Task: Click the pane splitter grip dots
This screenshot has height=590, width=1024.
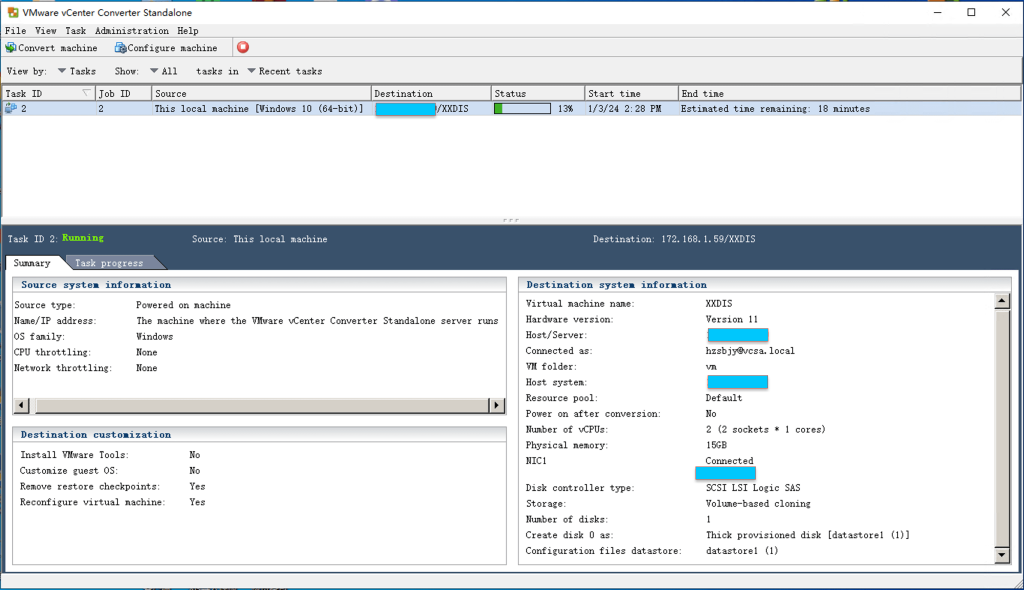Action: click(511, 220)
